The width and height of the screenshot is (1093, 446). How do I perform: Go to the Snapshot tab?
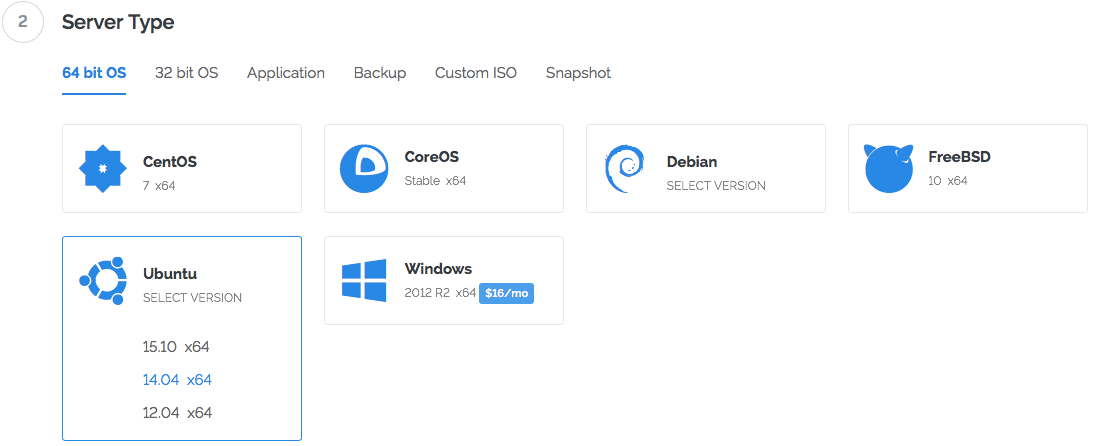[x=579, y=72]
